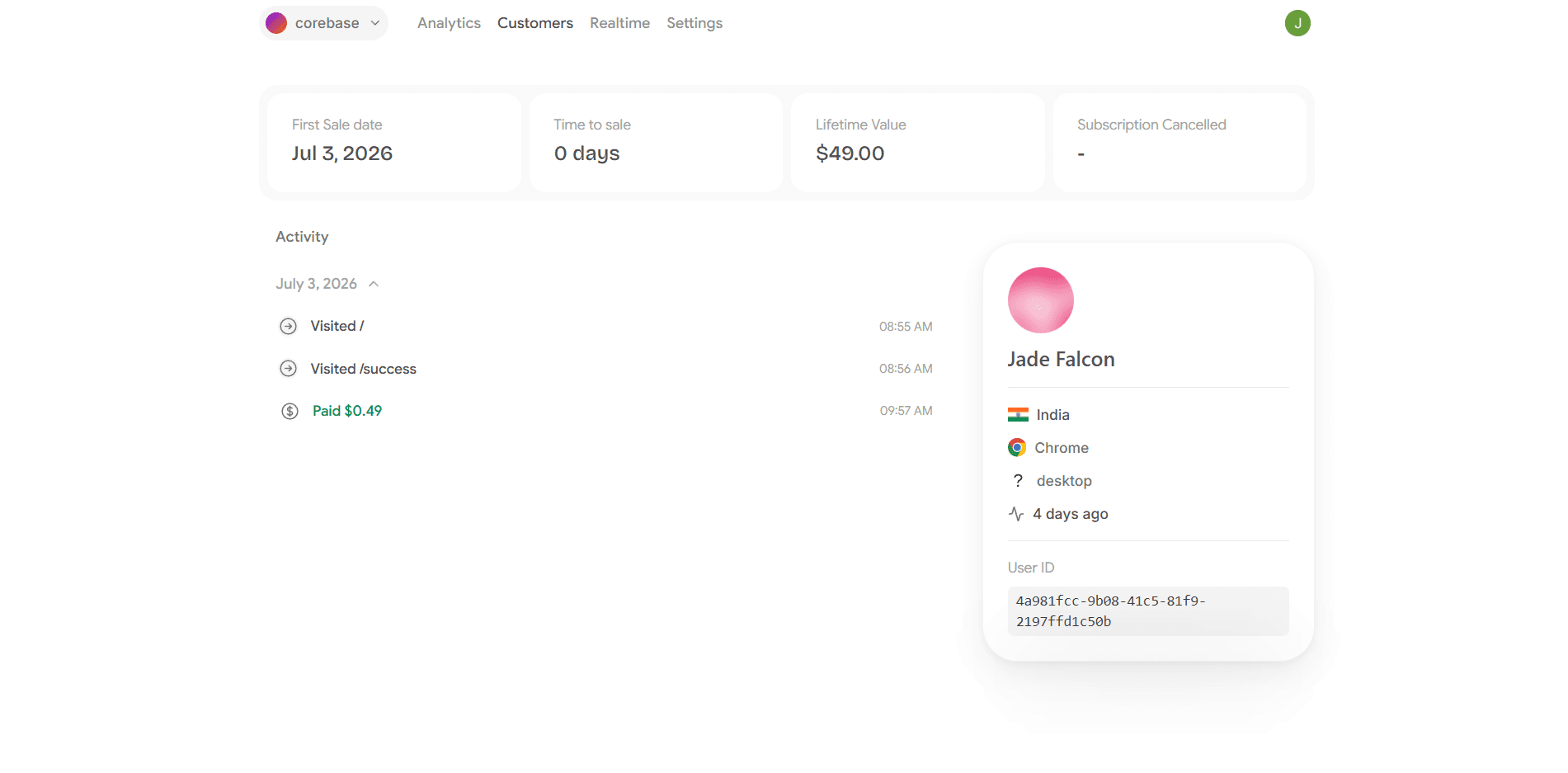Switch to the Customers tab
Screen dimensions: 1568x773
(535, 23)
